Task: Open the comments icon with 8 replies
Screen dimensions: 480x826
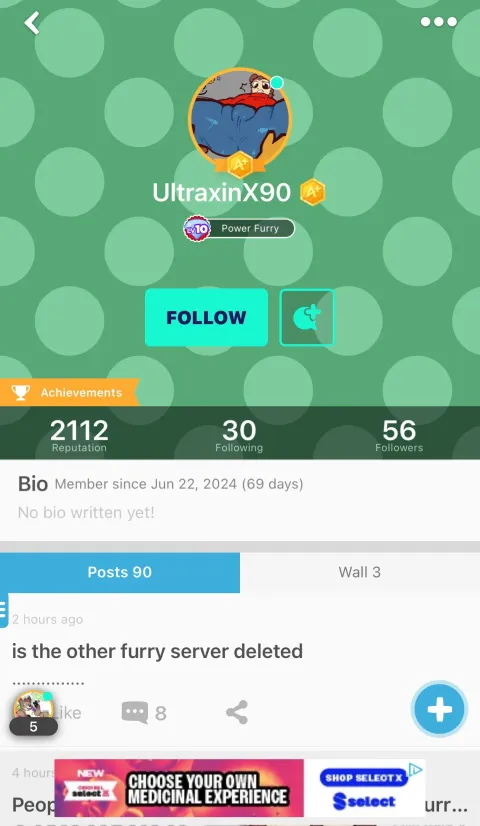Action: click(x=144, y=713)
